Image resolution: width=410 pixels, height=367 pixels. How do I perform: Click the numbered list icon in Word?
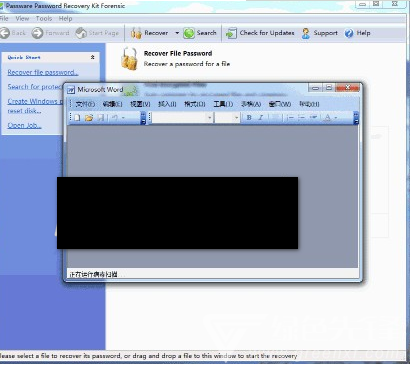[290, 117]
